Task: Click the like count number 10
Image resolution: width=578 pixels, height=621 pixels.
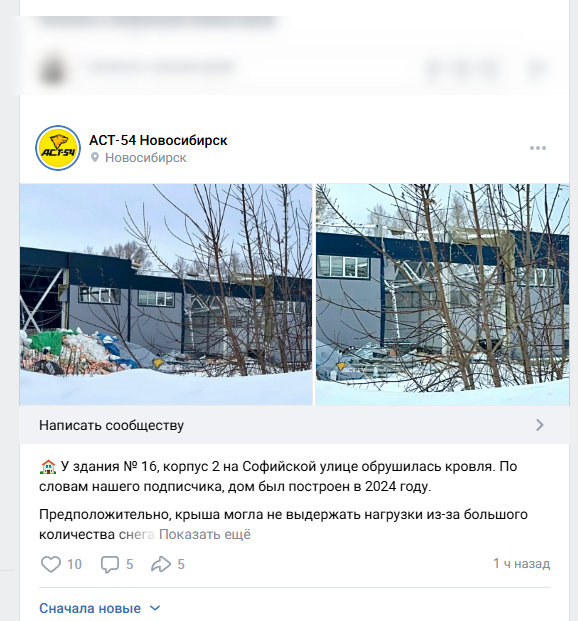Action: (74, 564)
